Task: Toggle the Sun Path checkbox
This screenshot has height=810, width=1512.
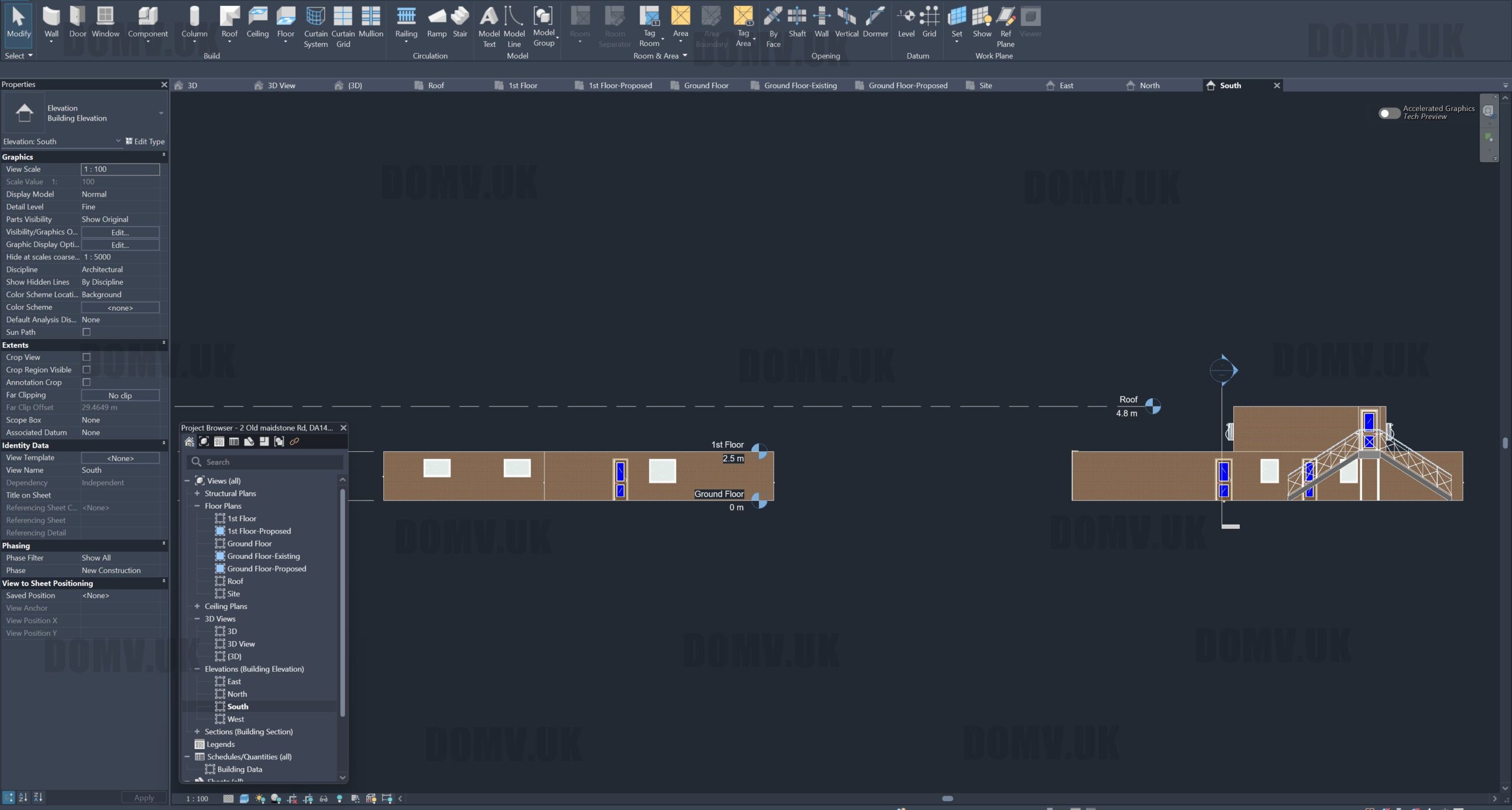Action: point(86,332)
